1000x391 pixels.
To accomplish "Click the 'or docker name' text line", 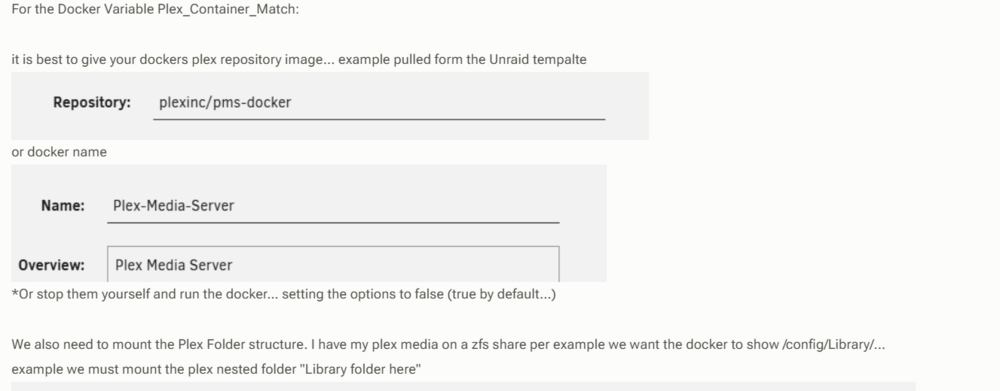I will pos(59,152).
